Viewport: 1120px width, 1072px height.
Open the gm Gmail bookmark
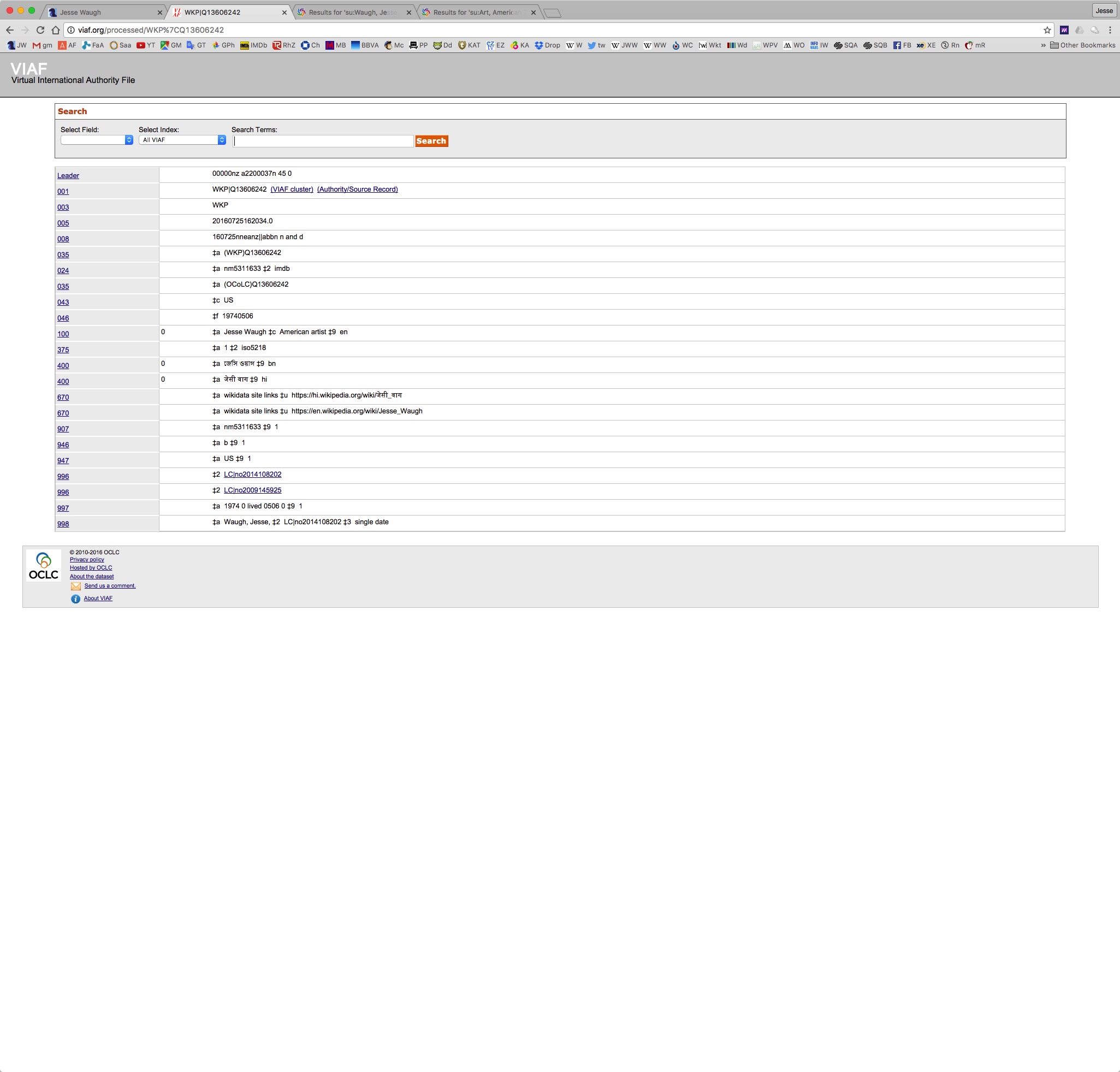coord(42,45)
